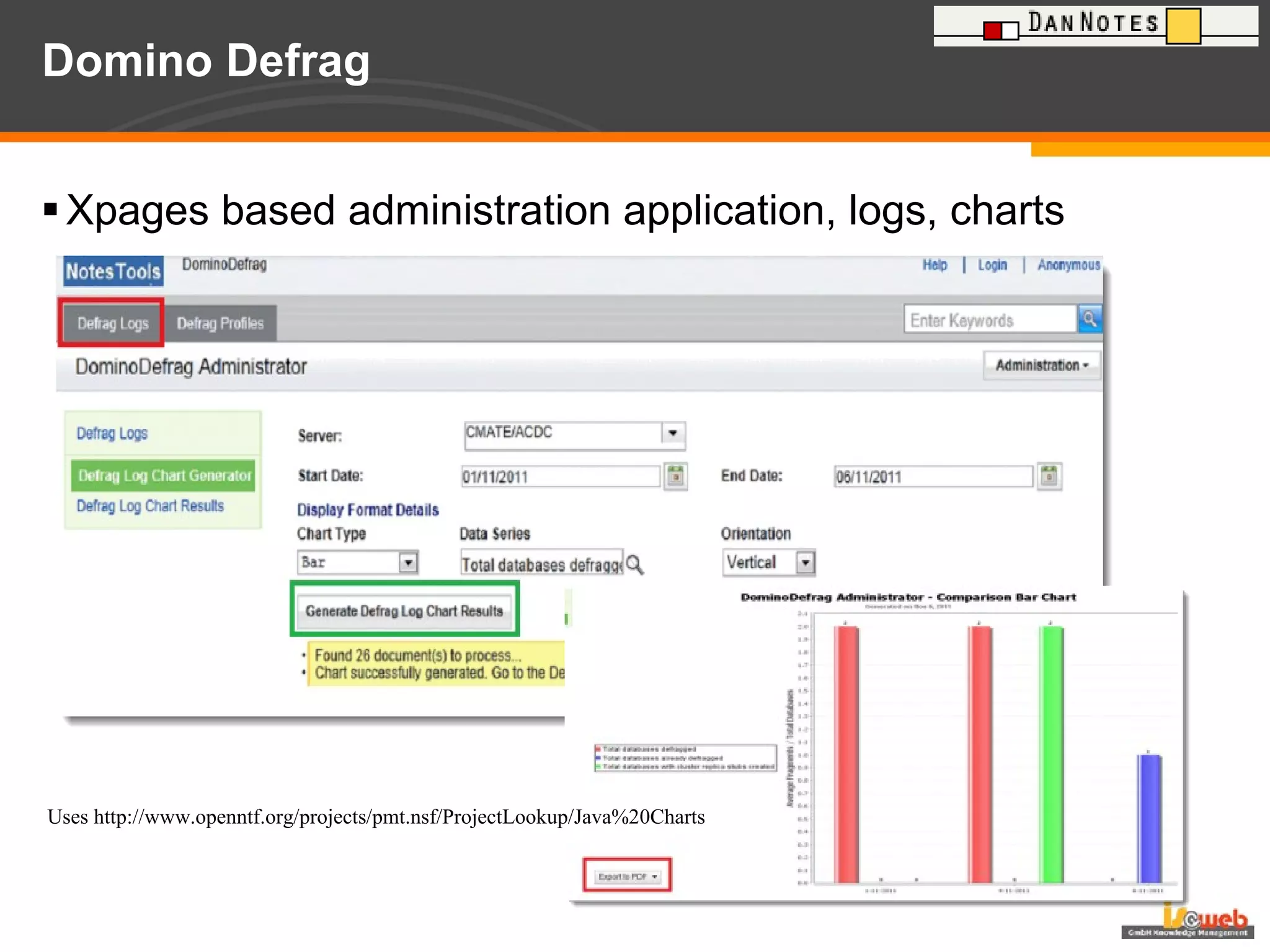Open the End Date calendar picker

pyautogui.click(x=1049, y=477)
